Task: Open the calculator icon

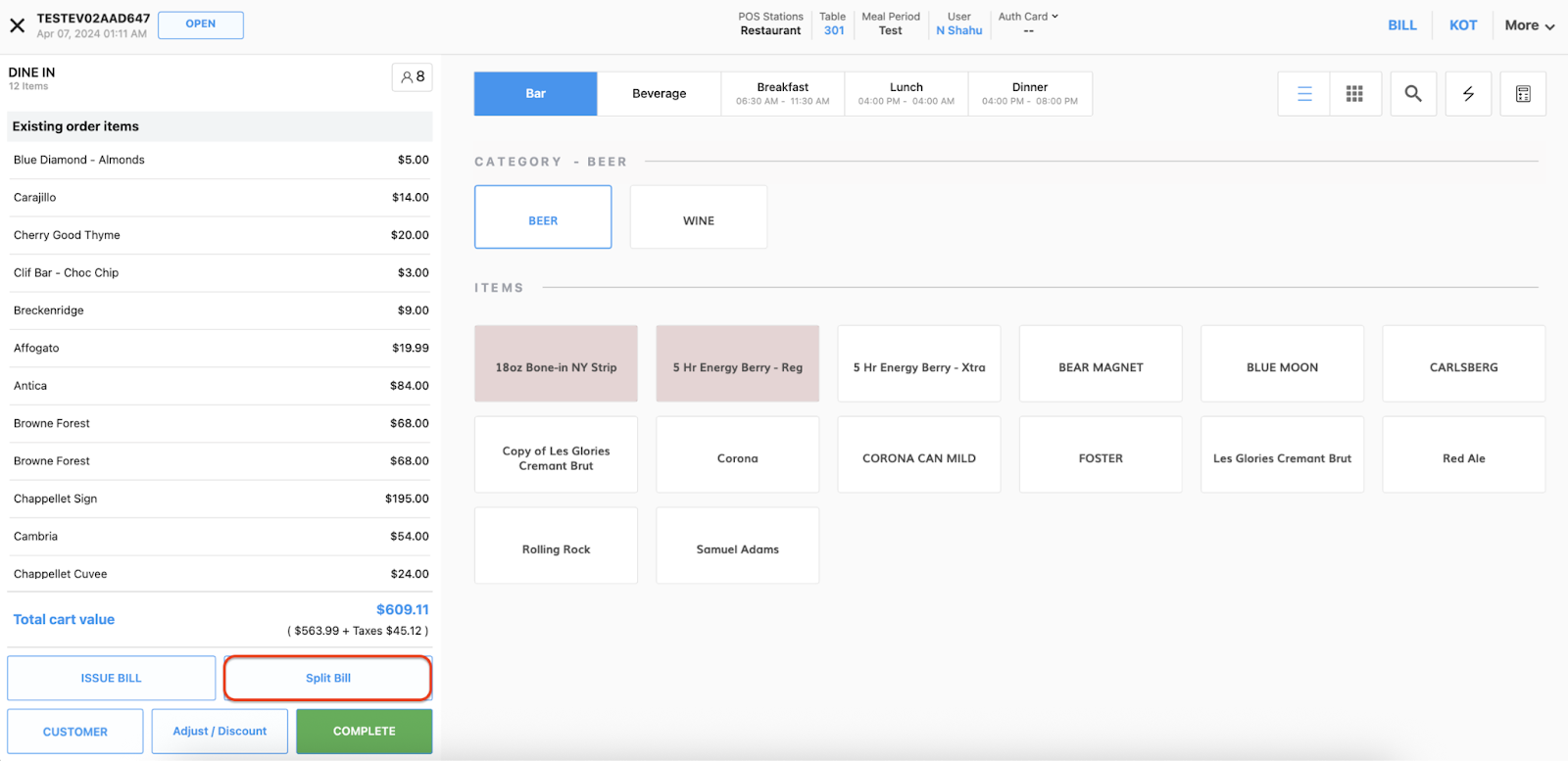Action: [1522, 94]
